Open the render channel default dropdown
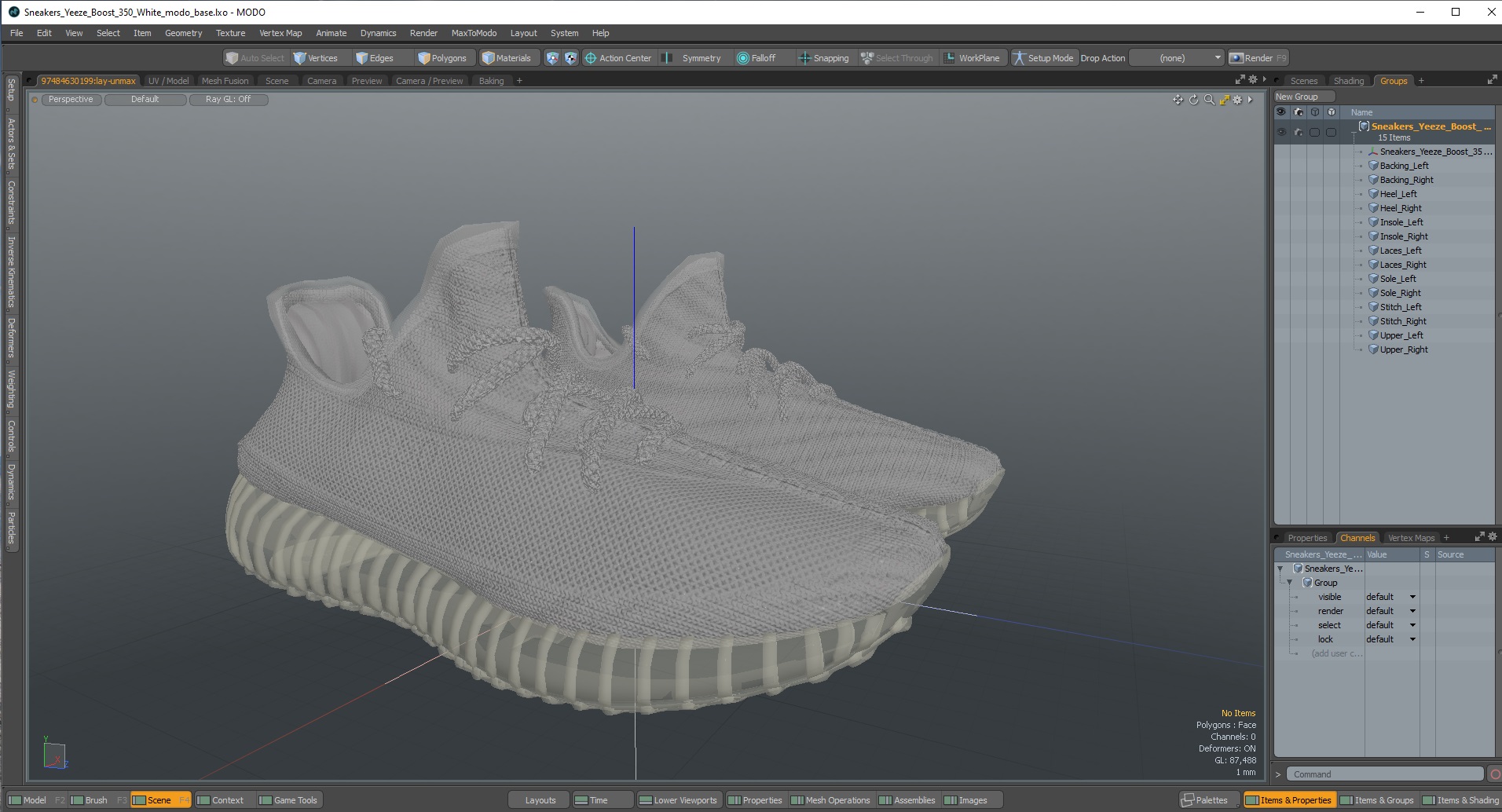 pos(1390,611)
